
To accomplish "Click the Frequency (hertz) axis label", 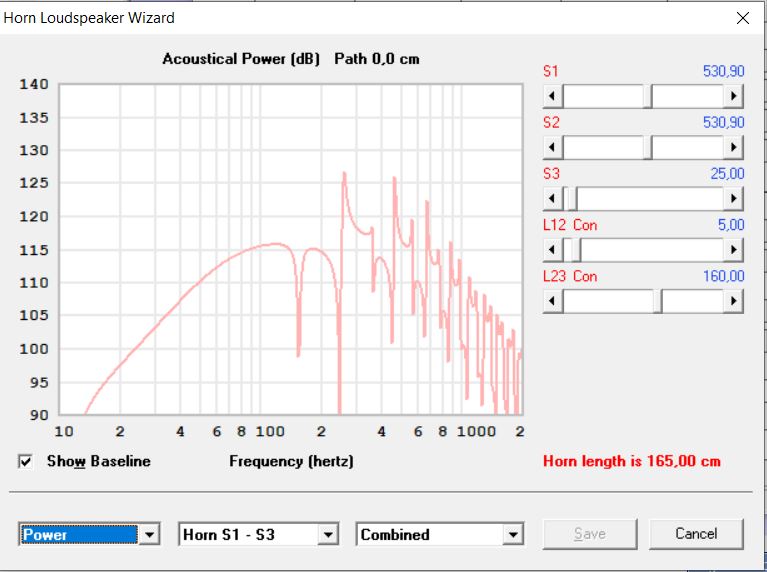I will (291, 461).
